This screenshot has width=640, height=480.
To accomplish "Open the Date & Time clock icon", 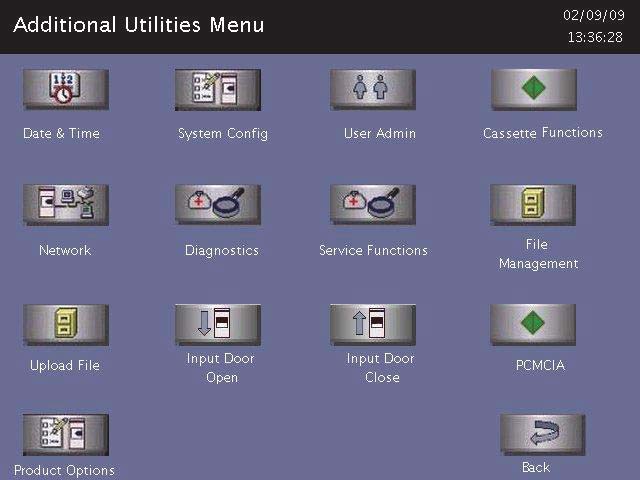I will coord(66,89).
